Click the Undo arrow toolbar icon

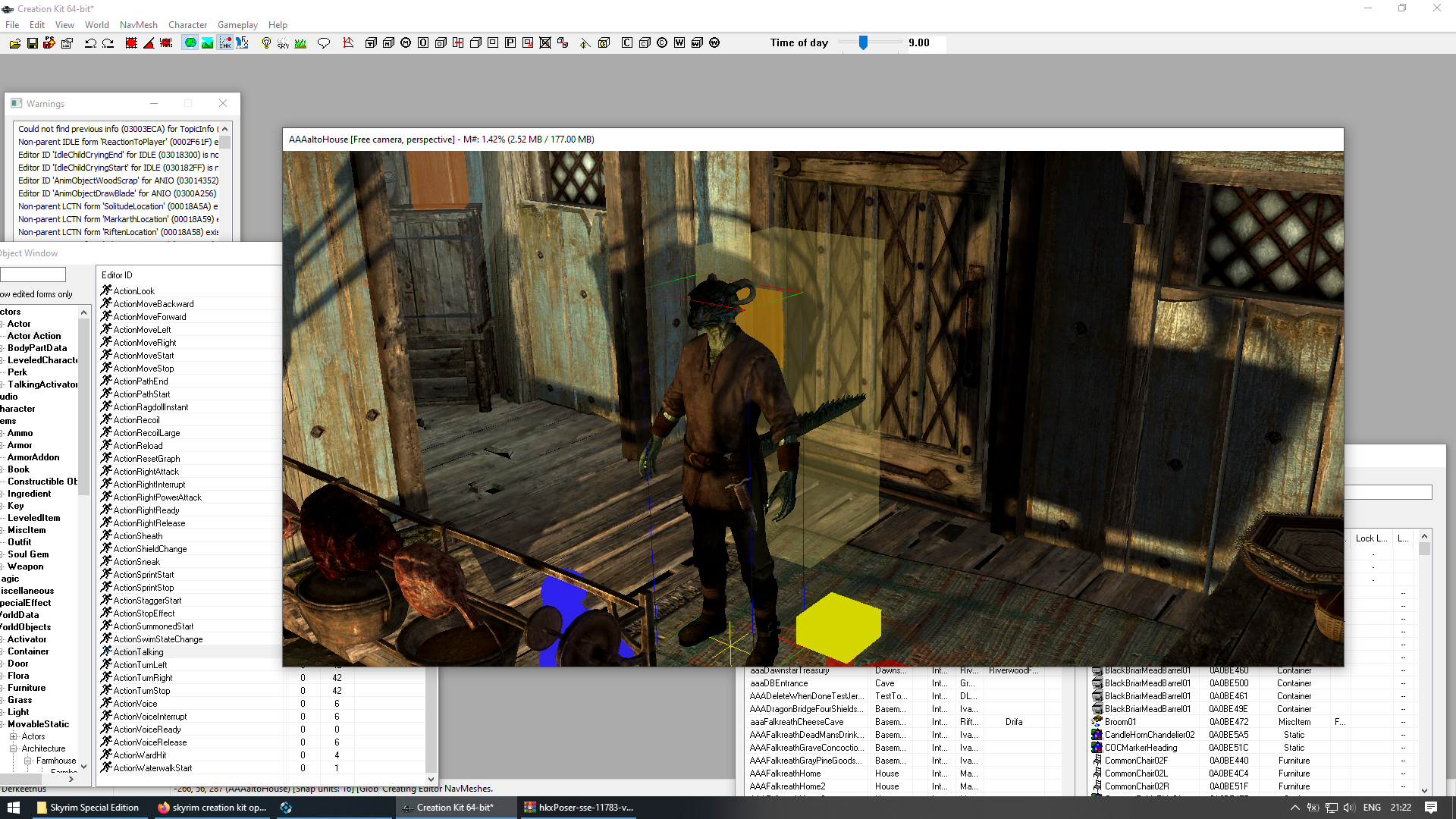[x=90, y=43]
